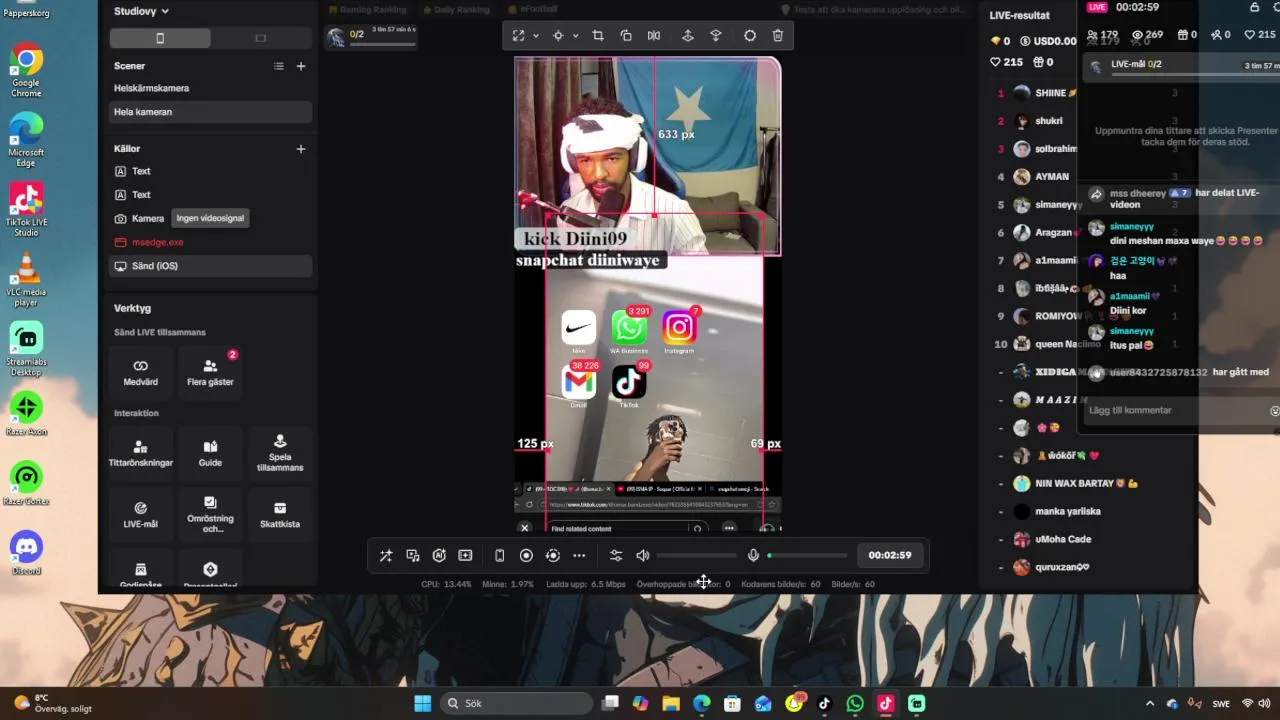Add a new source in Källor
Image resolution: width=1280 pixels, height=720 pixels.
coord(301,149)
